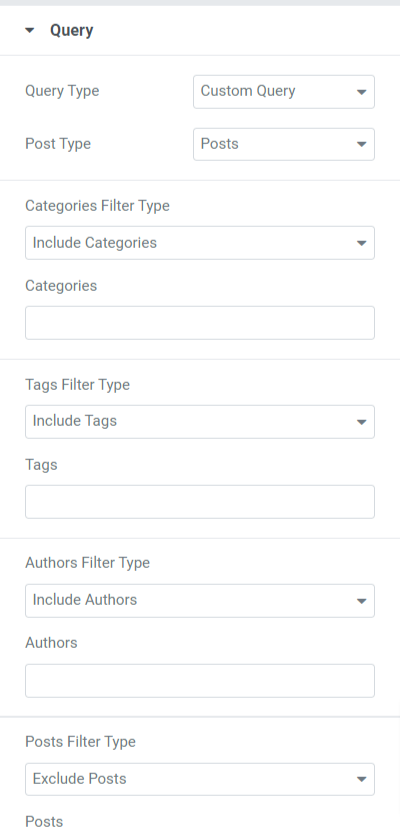400x836 pixels.
Task: Click the arrow icon on Custom Query select
Action: pyautogui.click(x=362, y=92)
